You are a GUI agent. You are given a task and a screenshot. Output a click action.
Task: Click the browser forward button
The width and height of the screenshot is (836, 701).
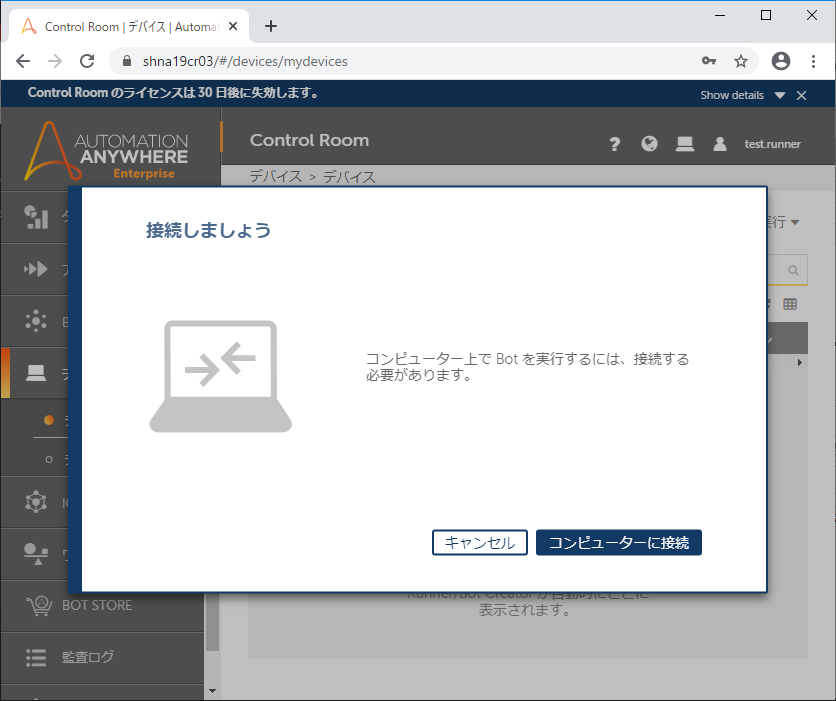click(x=55, y=61)
